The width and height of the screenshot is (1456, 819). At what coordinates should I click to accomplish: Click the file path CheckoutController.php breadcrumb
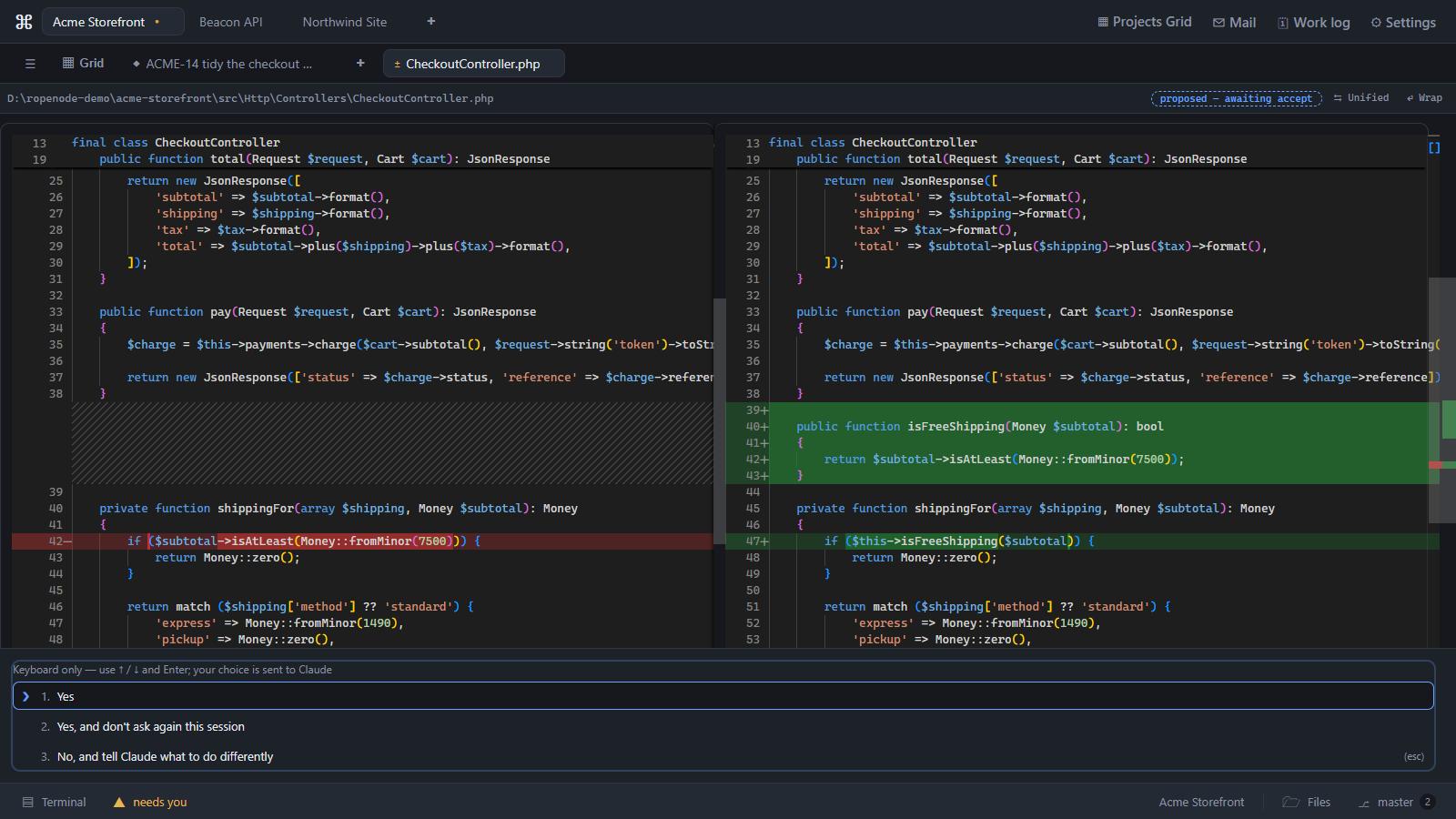pos(250,98)
